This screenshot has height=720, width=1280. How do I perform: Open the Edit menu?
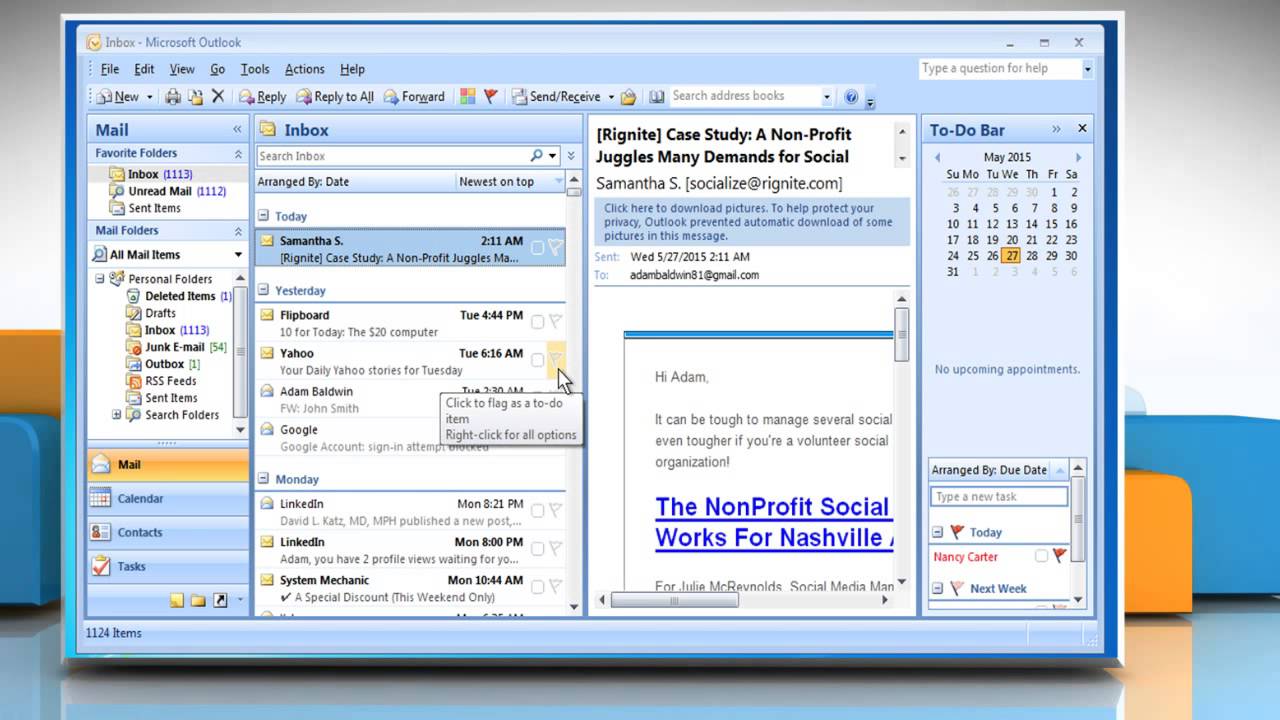145,69
